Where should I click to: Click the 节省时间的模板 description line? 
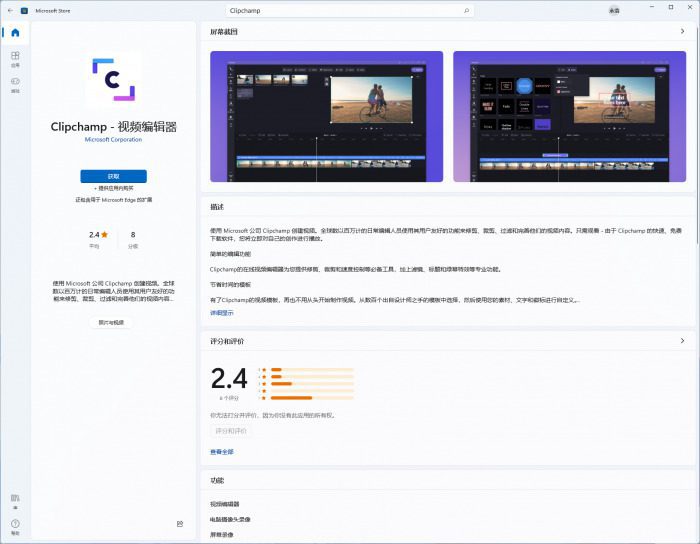pos(230,284)
